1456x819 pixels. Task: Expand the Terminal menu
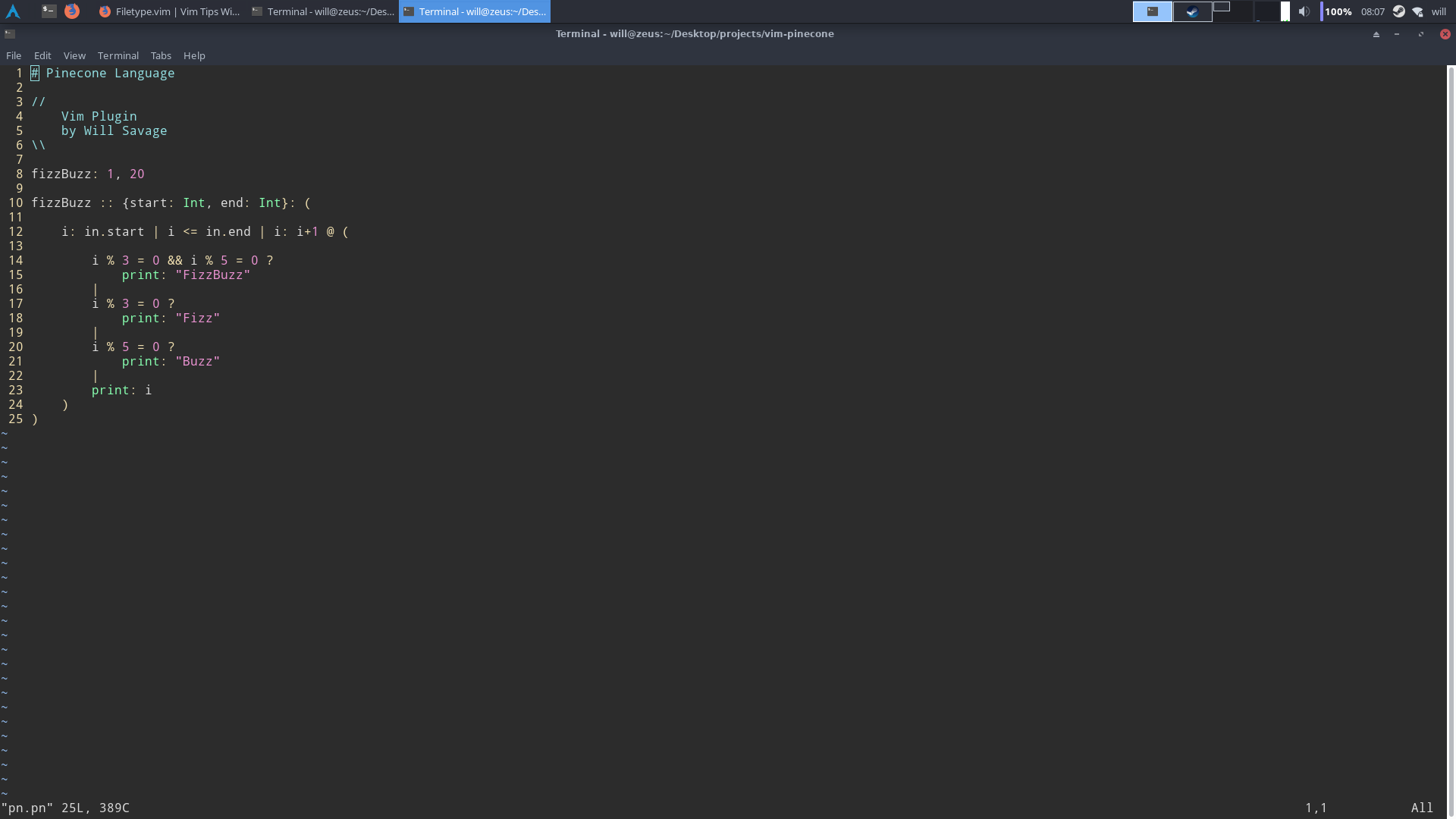click(x=118, y=55)
